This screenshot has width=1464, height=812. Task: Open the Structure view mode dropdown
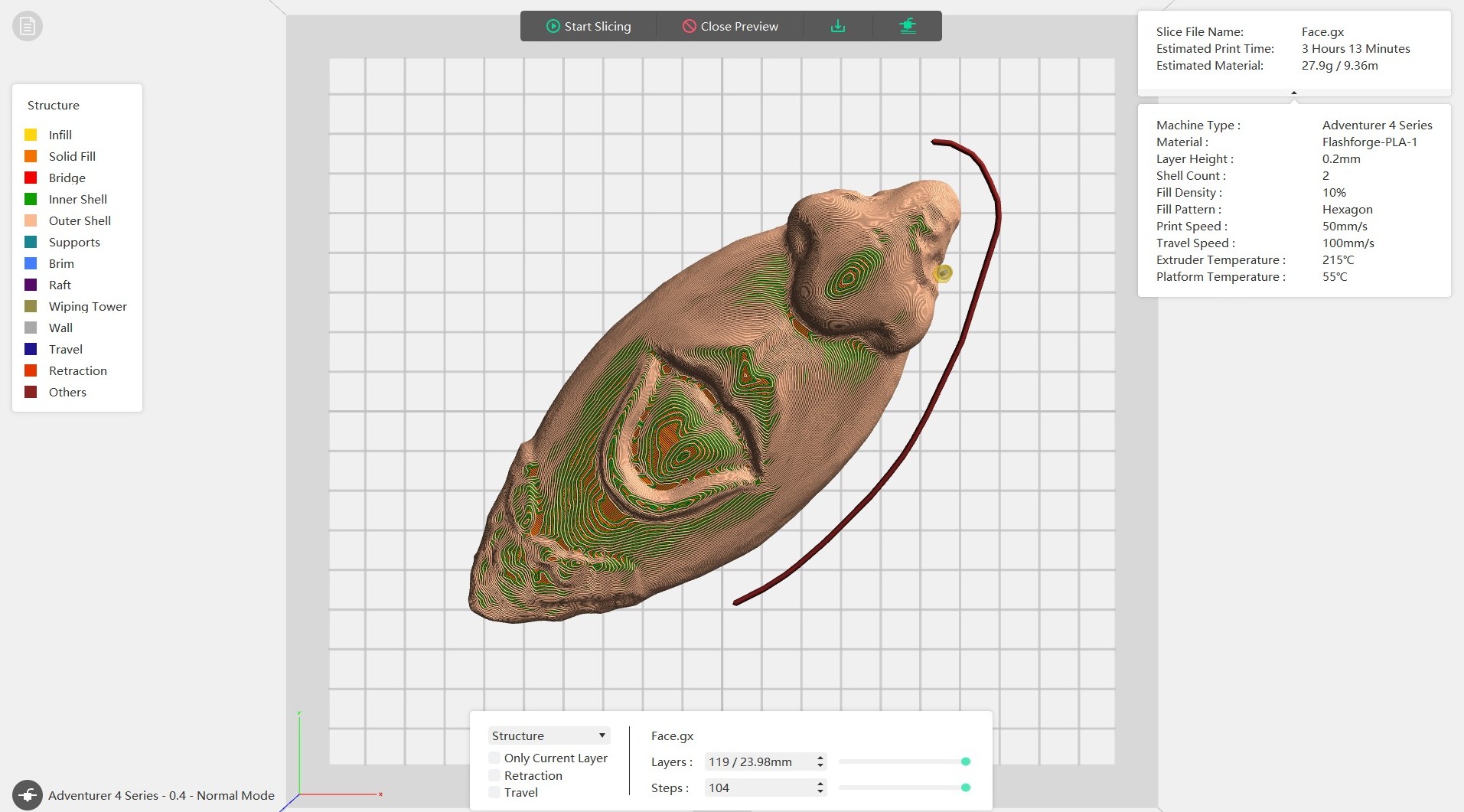point(549,735)
